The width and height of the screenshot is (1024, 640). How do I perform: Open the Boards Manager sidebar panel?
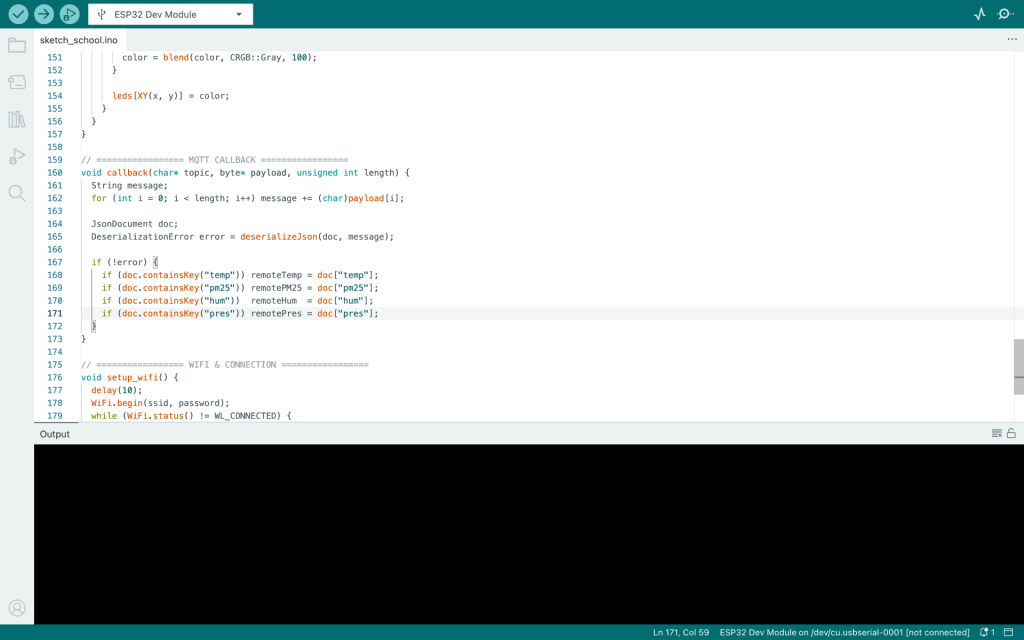pyautogui.click(x=17, y=82)
